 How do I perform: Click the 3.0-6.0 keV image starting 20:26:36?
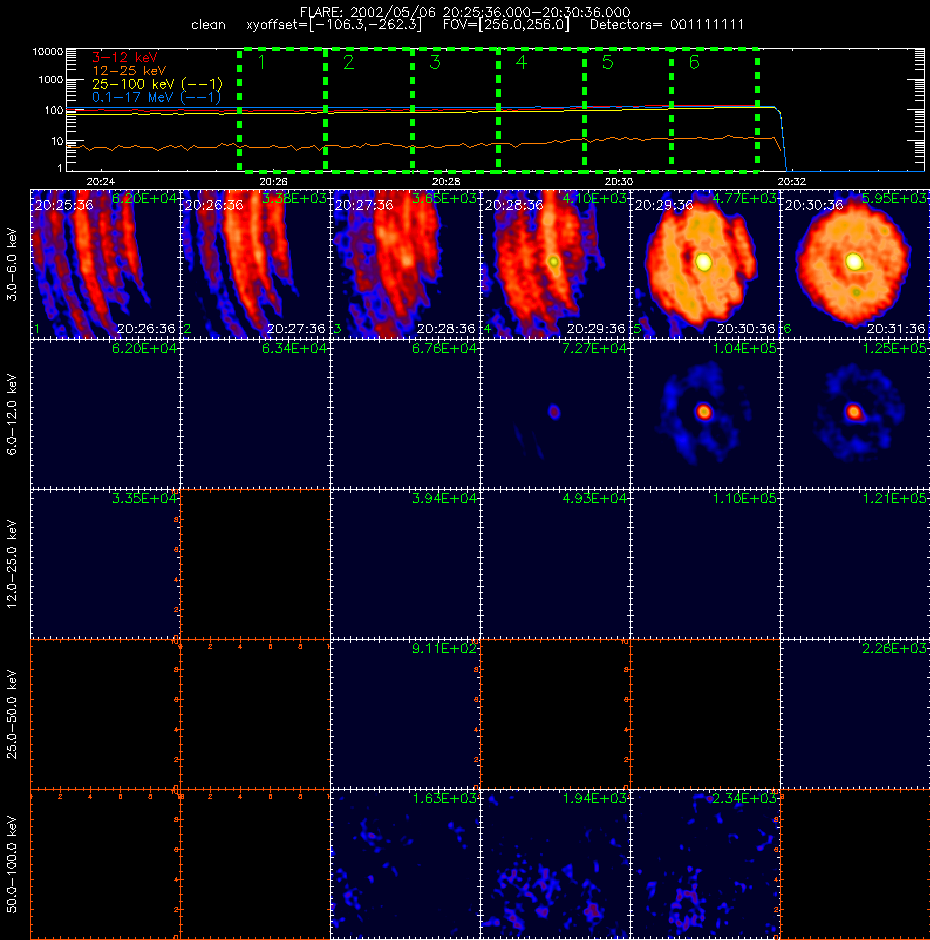click(x=255, y=264)
